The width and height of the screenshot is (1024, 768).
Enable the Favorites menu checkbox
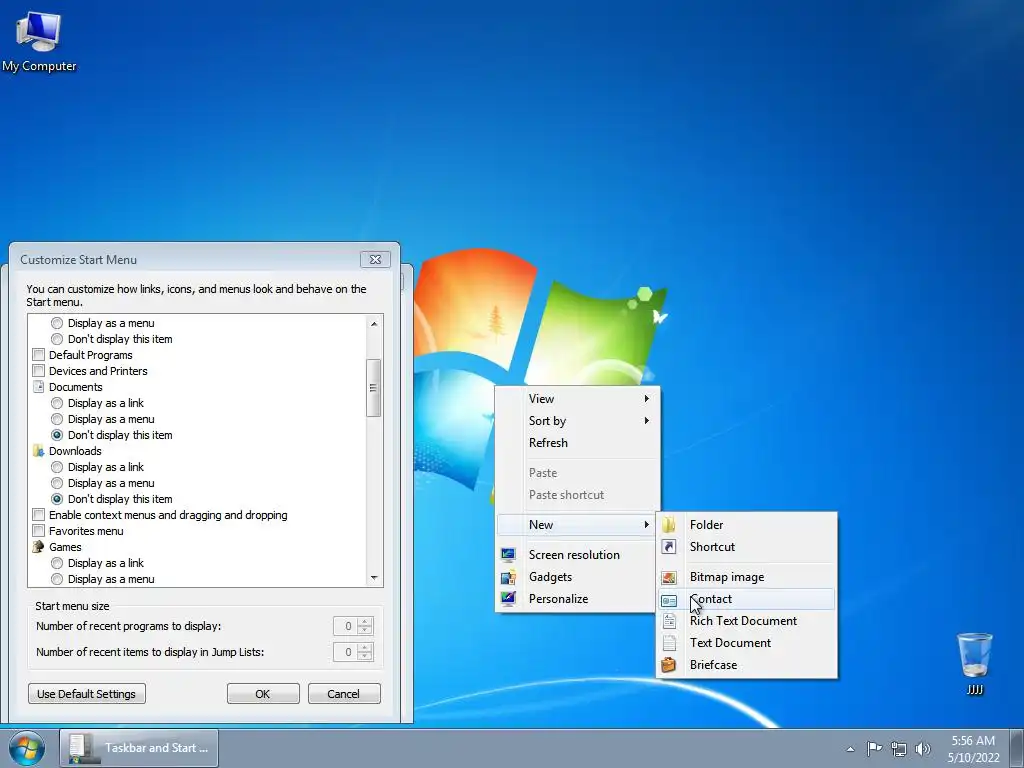(39, 531)
